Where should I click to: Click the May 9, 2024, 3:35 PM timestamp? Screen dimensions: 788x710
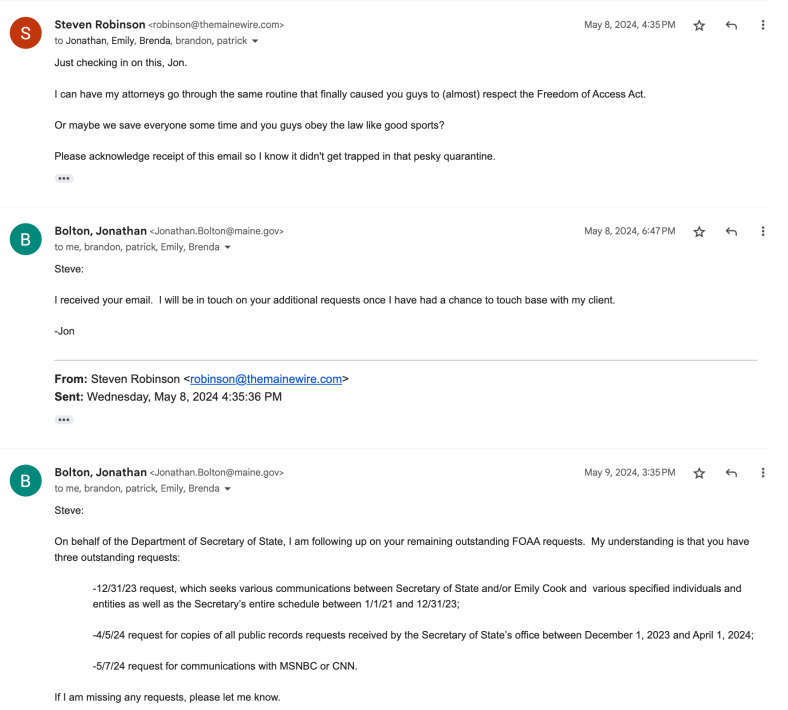coord(629,473)
